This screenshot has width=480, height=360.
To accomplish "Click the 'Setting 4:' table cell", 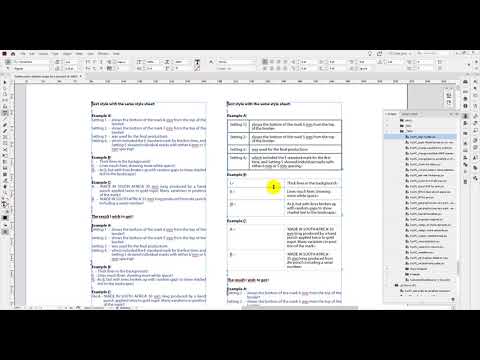I will click(x=238, y=162).
